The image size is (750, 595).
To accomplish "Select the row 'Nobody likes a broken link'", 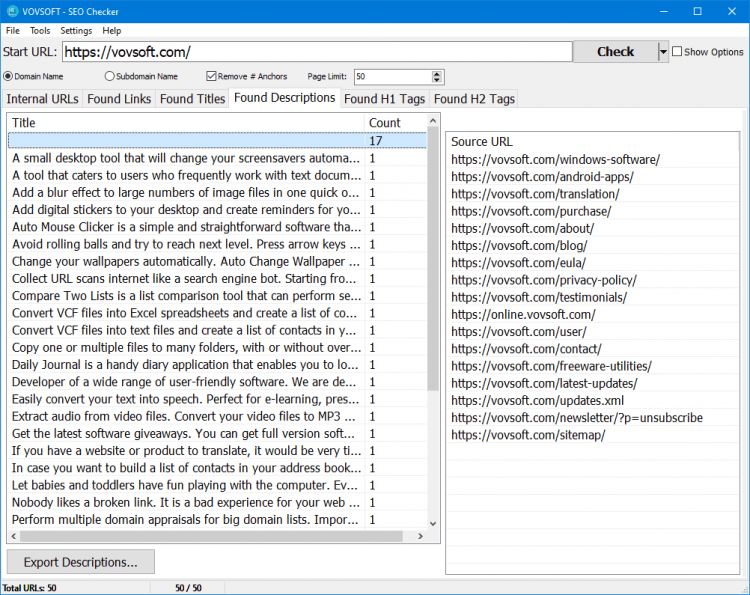I will point(217,503).
